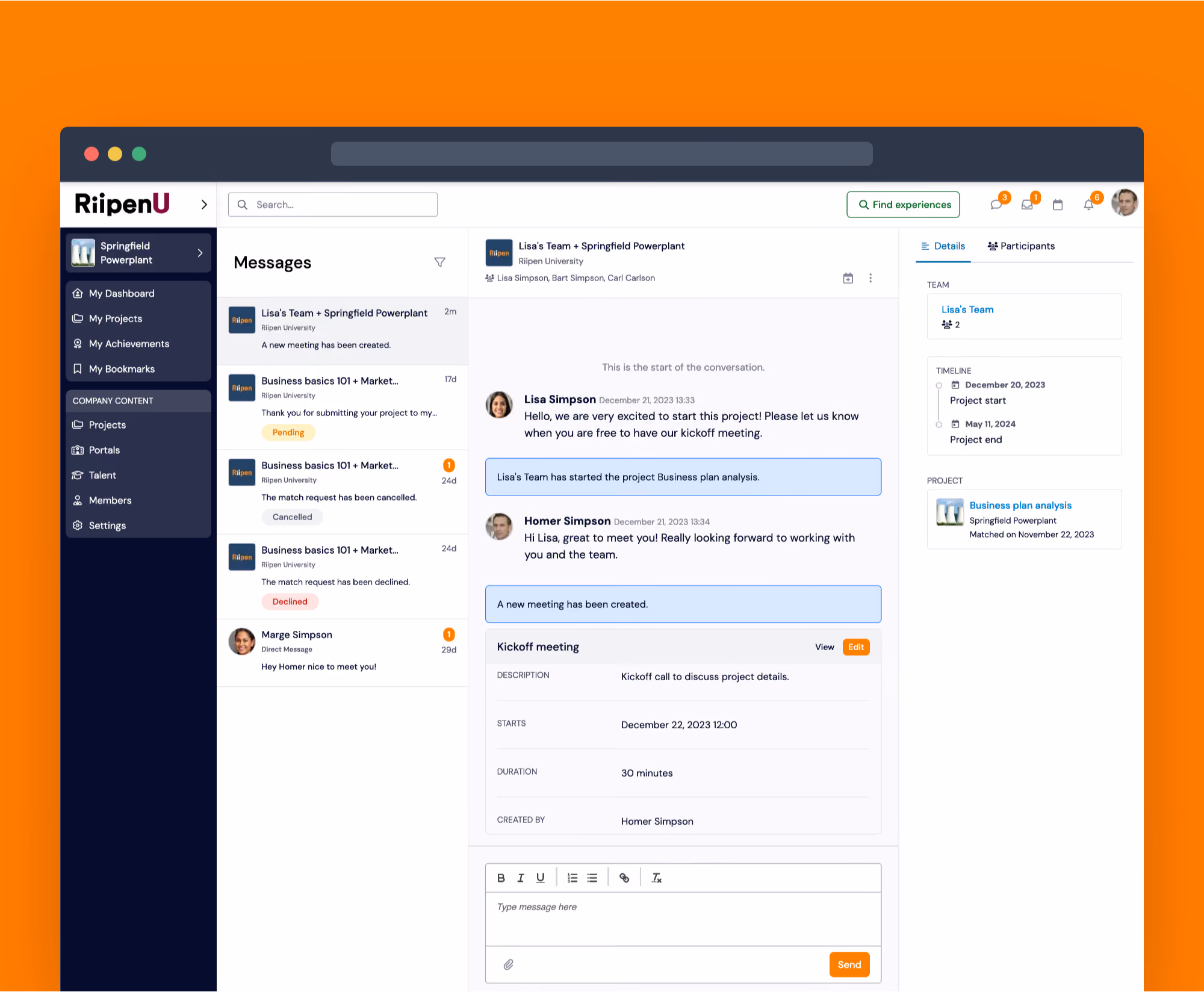The width and height of the screenshot is (1204, 992).
Task: Open the Business plan analysis project link
Action: click(x=1020, y=505)
